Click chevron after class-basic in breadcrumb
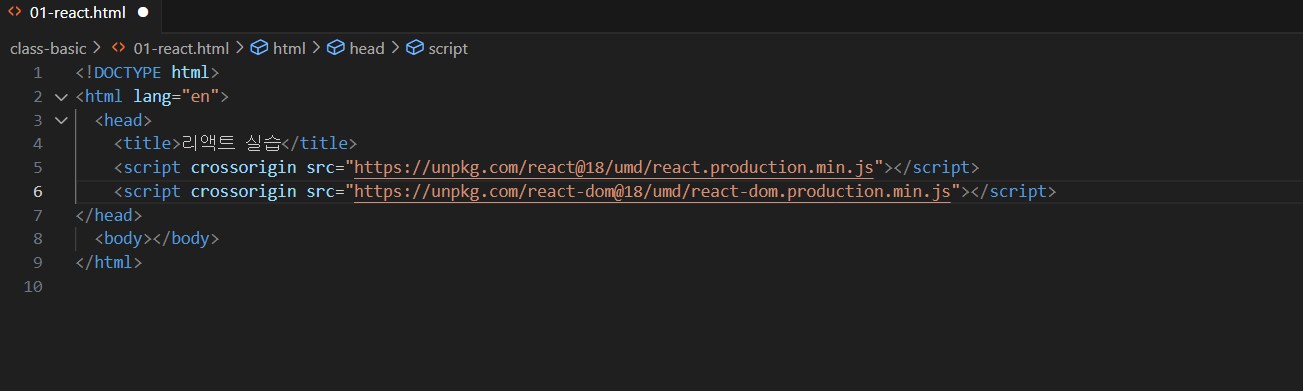 pyautogui.click(x=97, y=48)
